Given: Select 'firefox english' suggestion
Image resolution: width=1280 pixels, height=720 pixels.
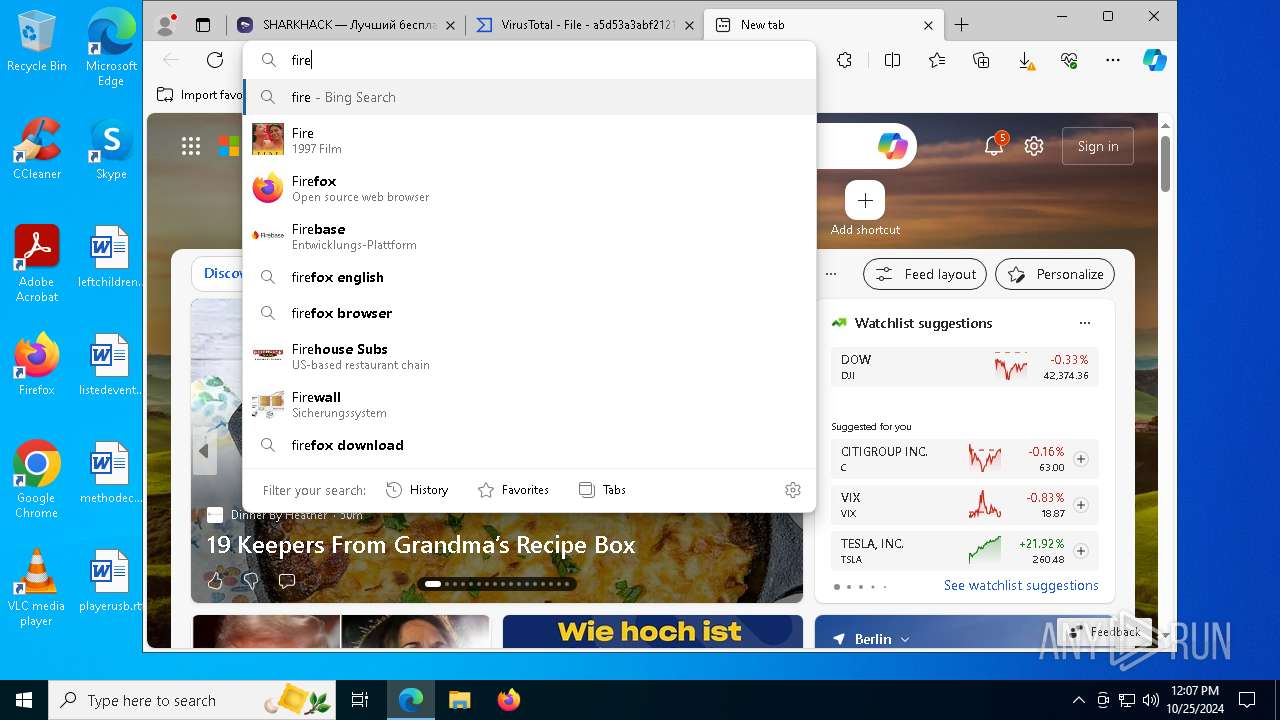Looking at the screenshot, I should tap(530, 277).
